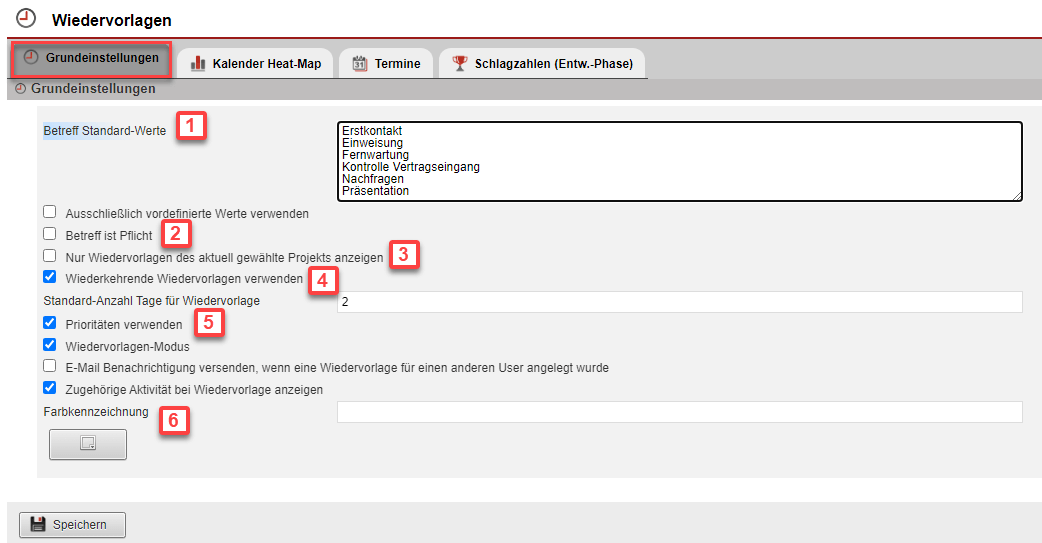This screenshot has width=1042, height=543.
Task: Open the color picker button below Farbkennzeichnung
Action: pyautogui.click(x=88, y=444)
